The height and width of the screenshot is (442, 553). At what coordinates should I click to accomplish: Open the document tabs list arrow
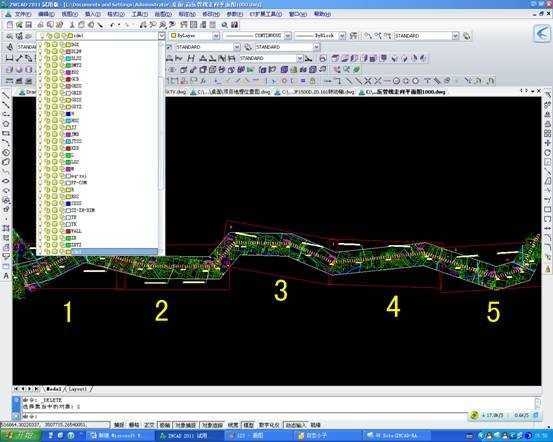(533, 91)
